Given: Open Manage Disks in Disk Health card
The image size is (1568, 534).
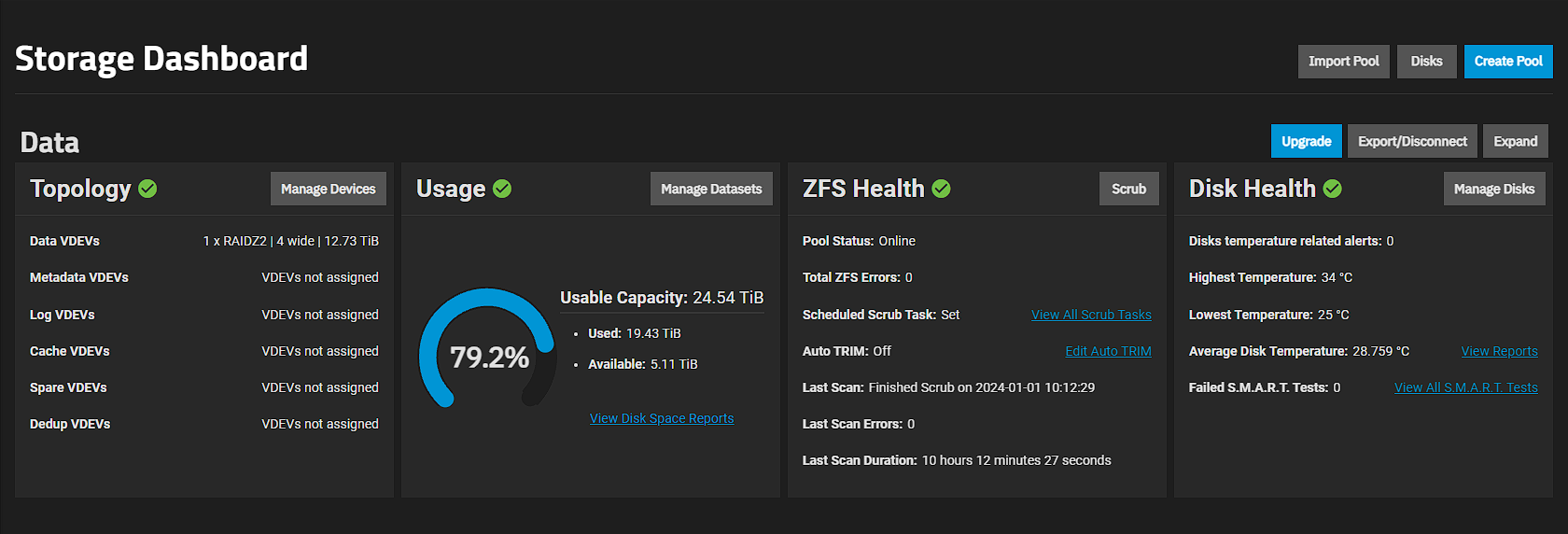Looking at the screenshot, I should pos(1494,189).
